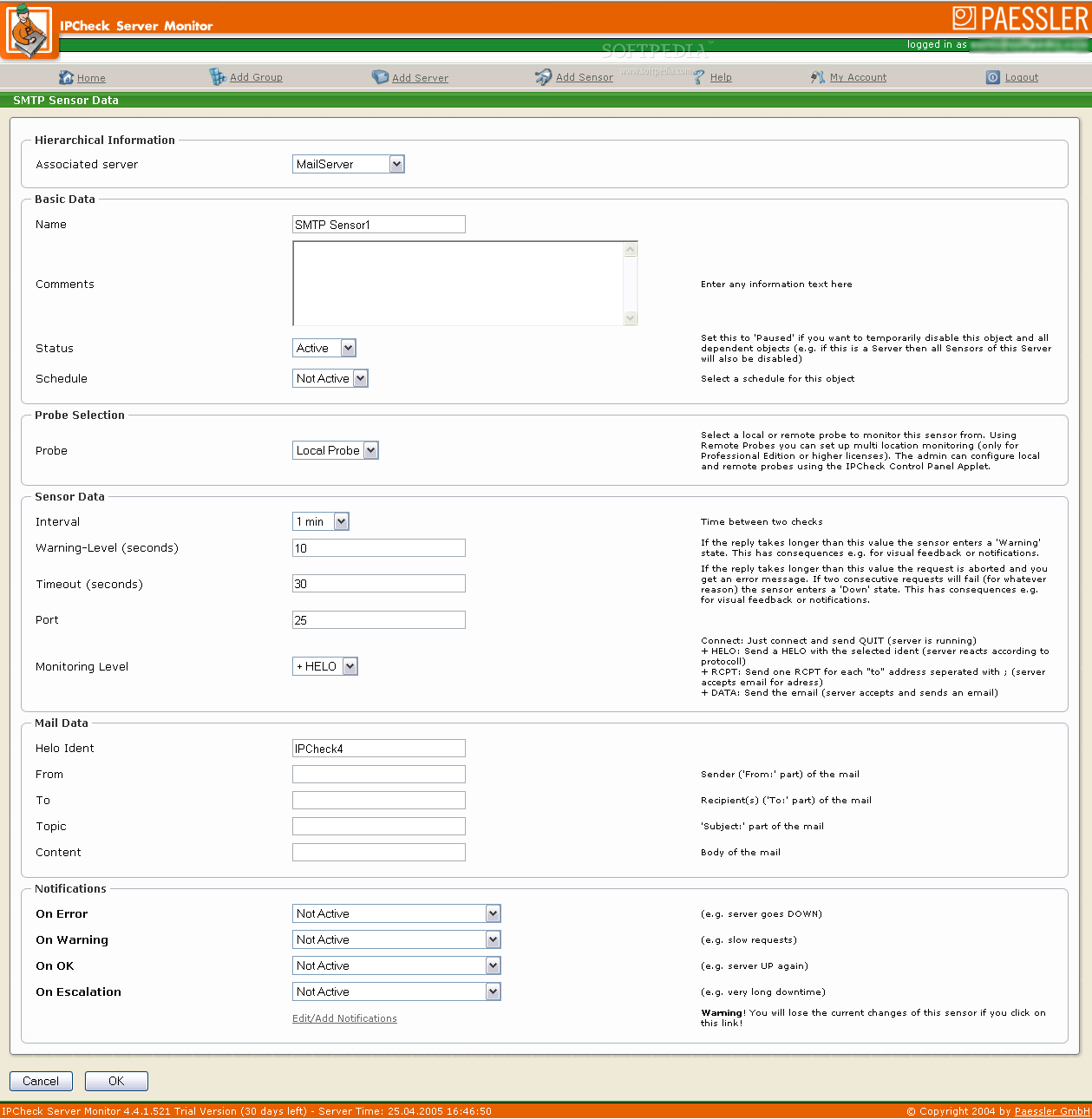Image resolution: width=1092 pixels, height=1119 pixels.
Task: Click inside the Comments text area
Action: pyautogui.click(x=457, y=284)
